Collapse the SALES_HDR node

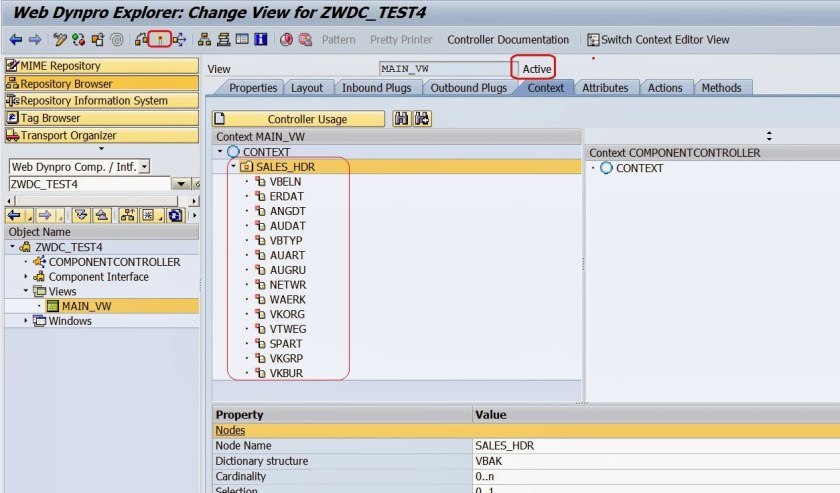coord(234,167)
